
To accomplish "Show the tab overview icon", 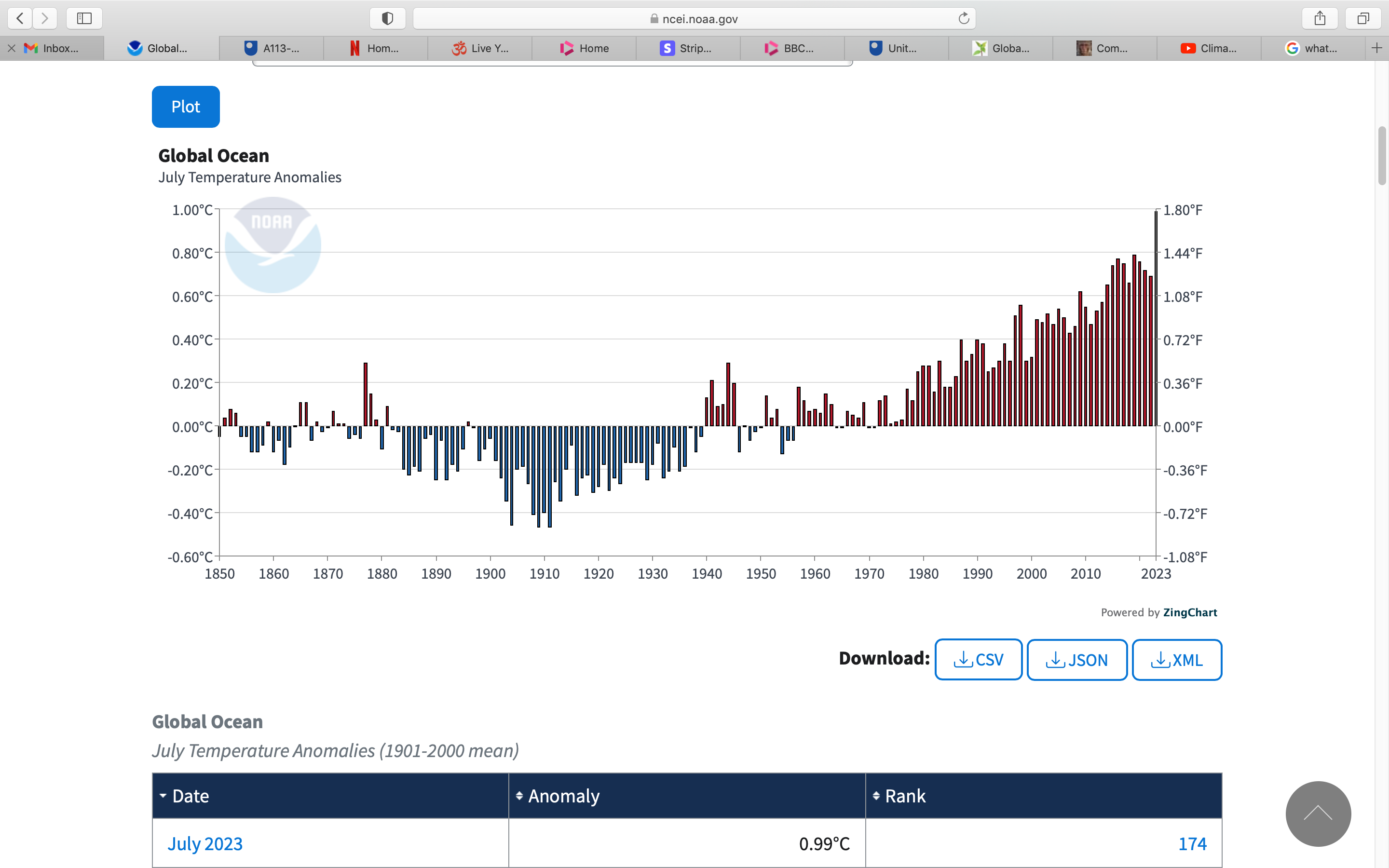I will click(1363, 18).
